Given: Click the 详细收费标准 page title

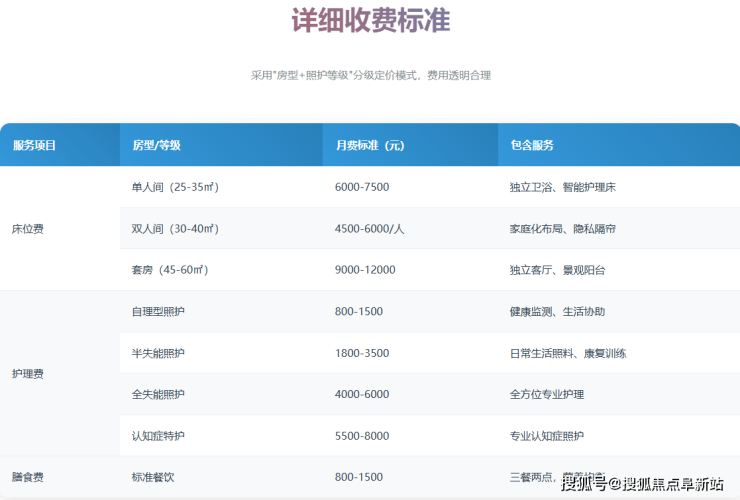Looking at the screenshot, I should (x=370, y=22).
